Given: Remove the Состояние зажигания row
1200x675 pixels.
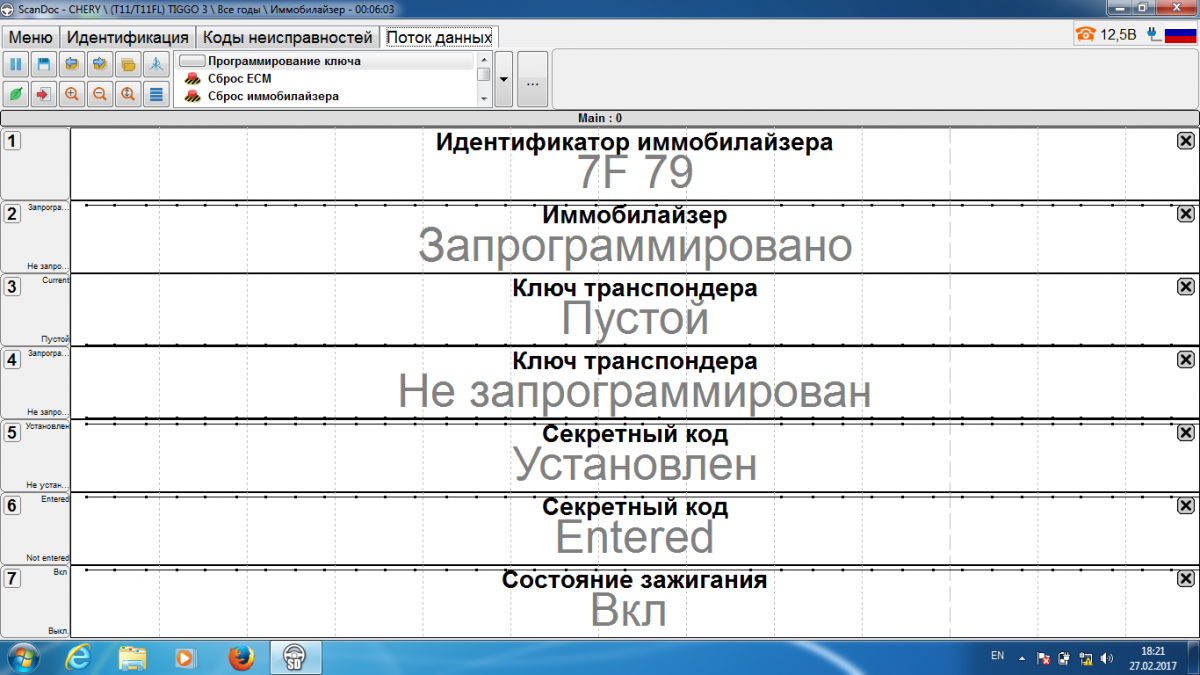Looking at the screenshot, I should pos(1185,578).
